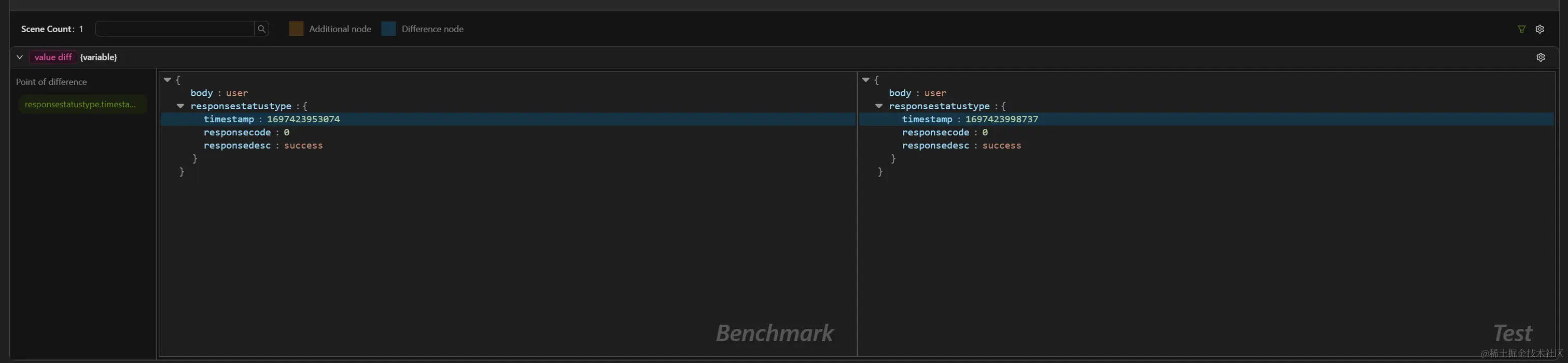Collapse root object in Test pane

coord(865,80)
